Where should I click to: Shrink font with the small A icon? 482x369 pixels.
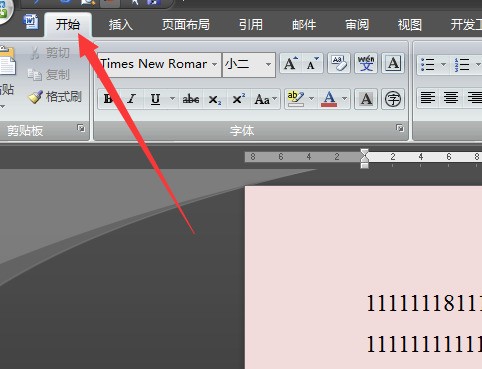coord(312,63)
